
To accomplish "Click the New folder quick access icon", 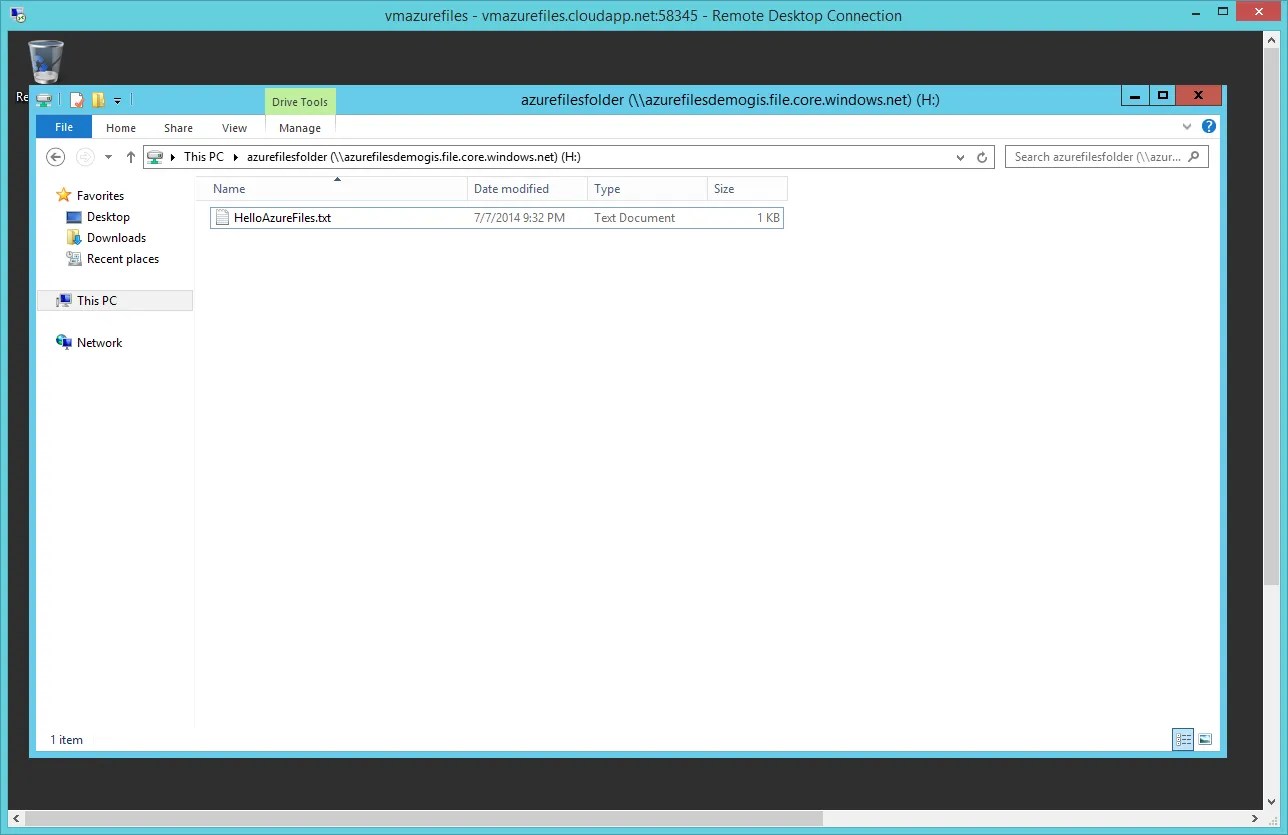I will coord(98,99).
